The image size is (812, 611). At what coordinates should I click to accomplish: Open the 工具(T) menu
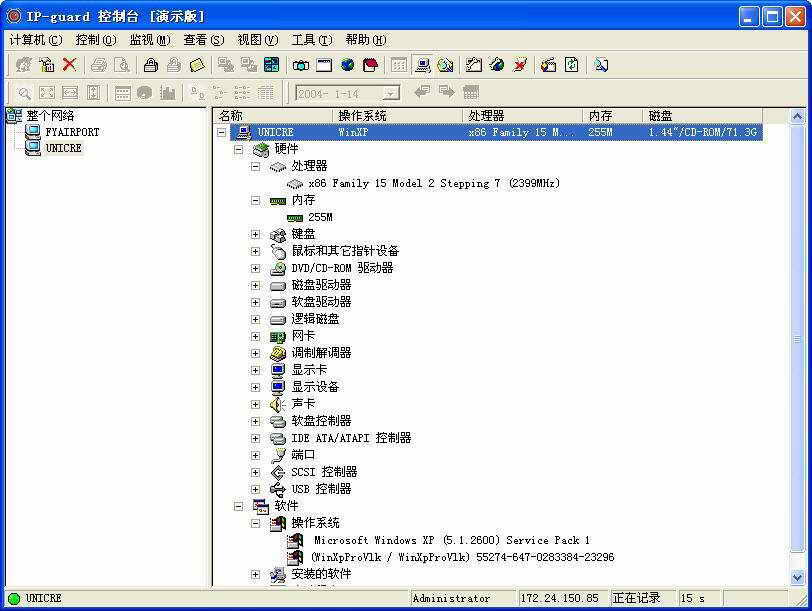[x=311, y=40]
